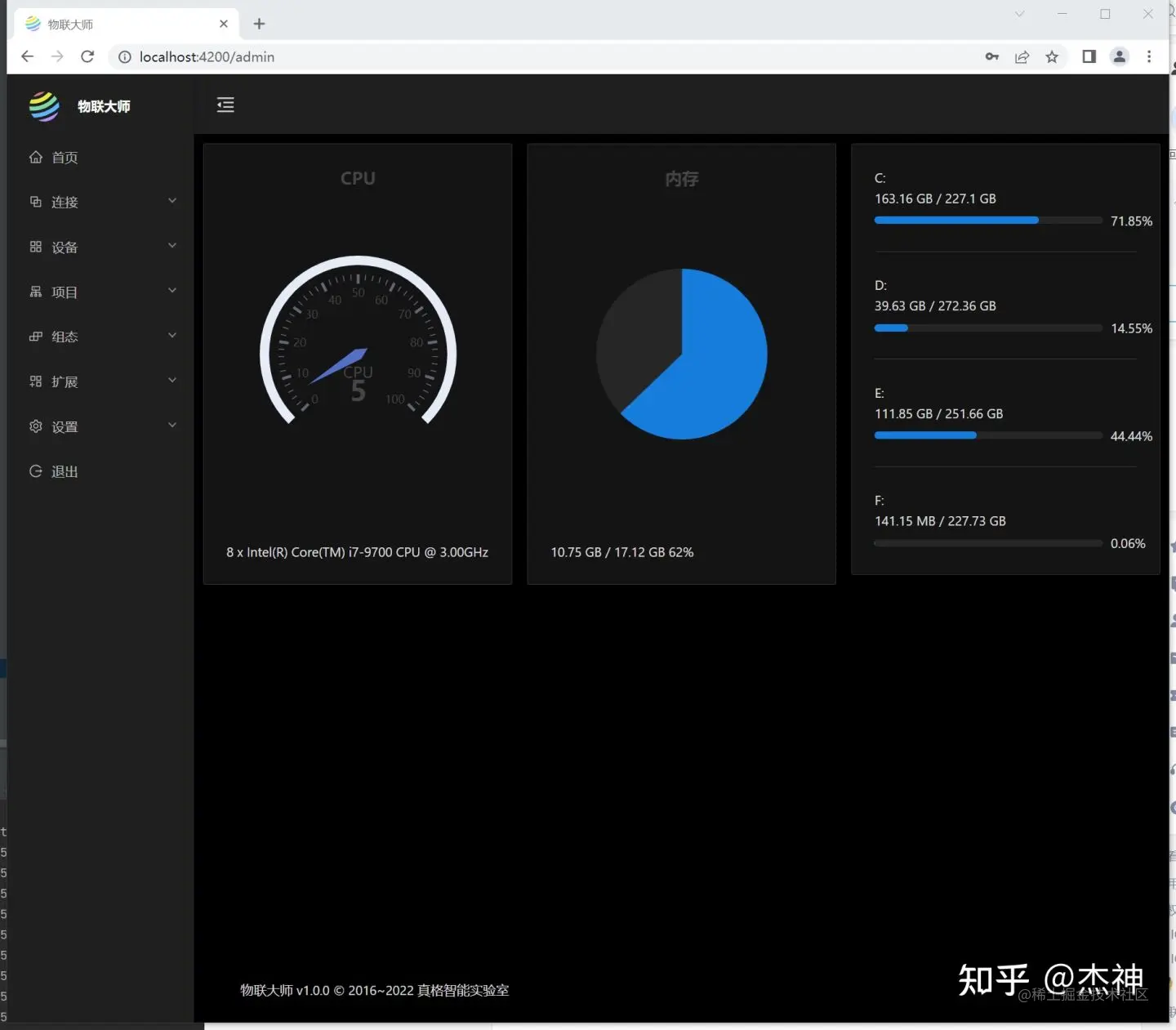The image size is (1176, 1030).
Task: Click the site information icon in address bar
Action: pos(125,57)
